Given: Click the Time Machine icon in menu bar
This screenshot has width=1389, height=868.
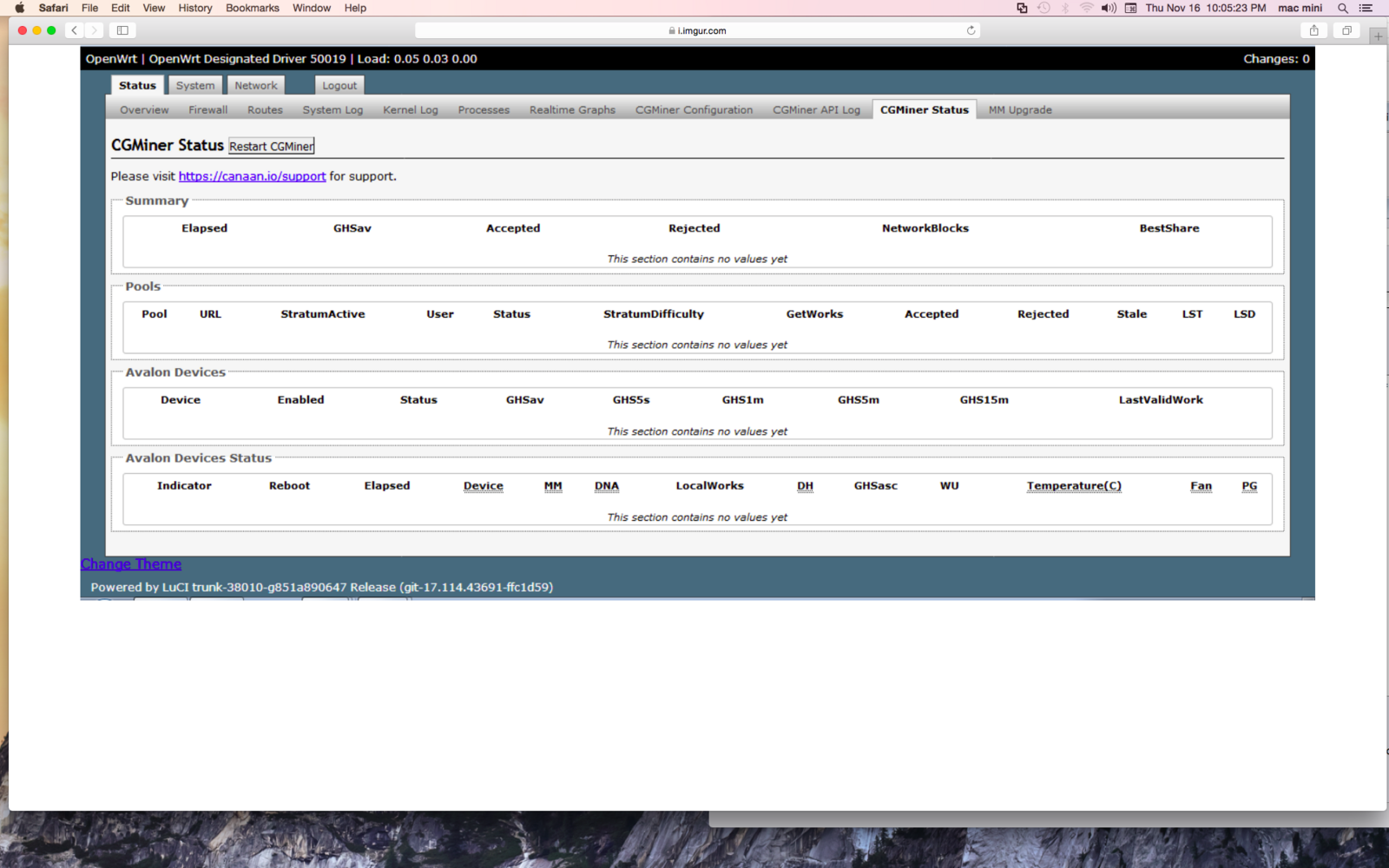Looking at the screenshot, I should pyautogui.click(x=1043, y=8).
